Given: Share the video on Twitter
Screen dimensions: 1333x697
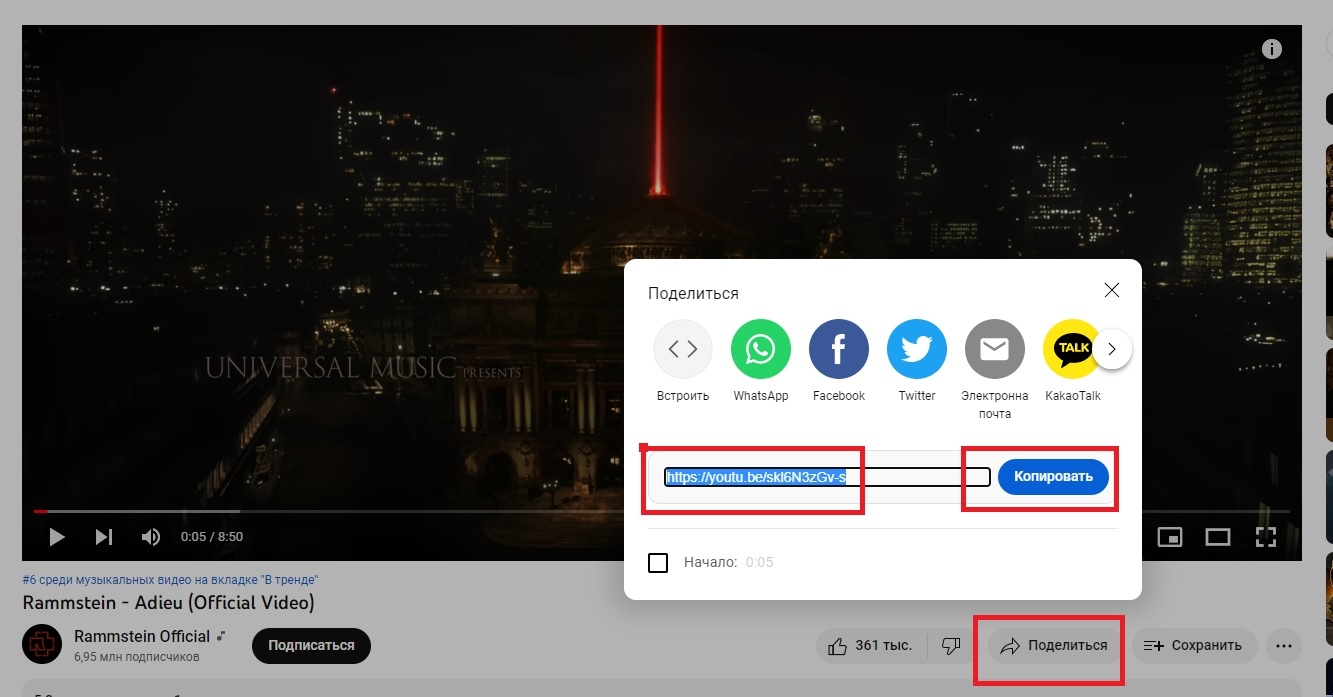Looking at the screenshot, I should click(x=917, y=349).
